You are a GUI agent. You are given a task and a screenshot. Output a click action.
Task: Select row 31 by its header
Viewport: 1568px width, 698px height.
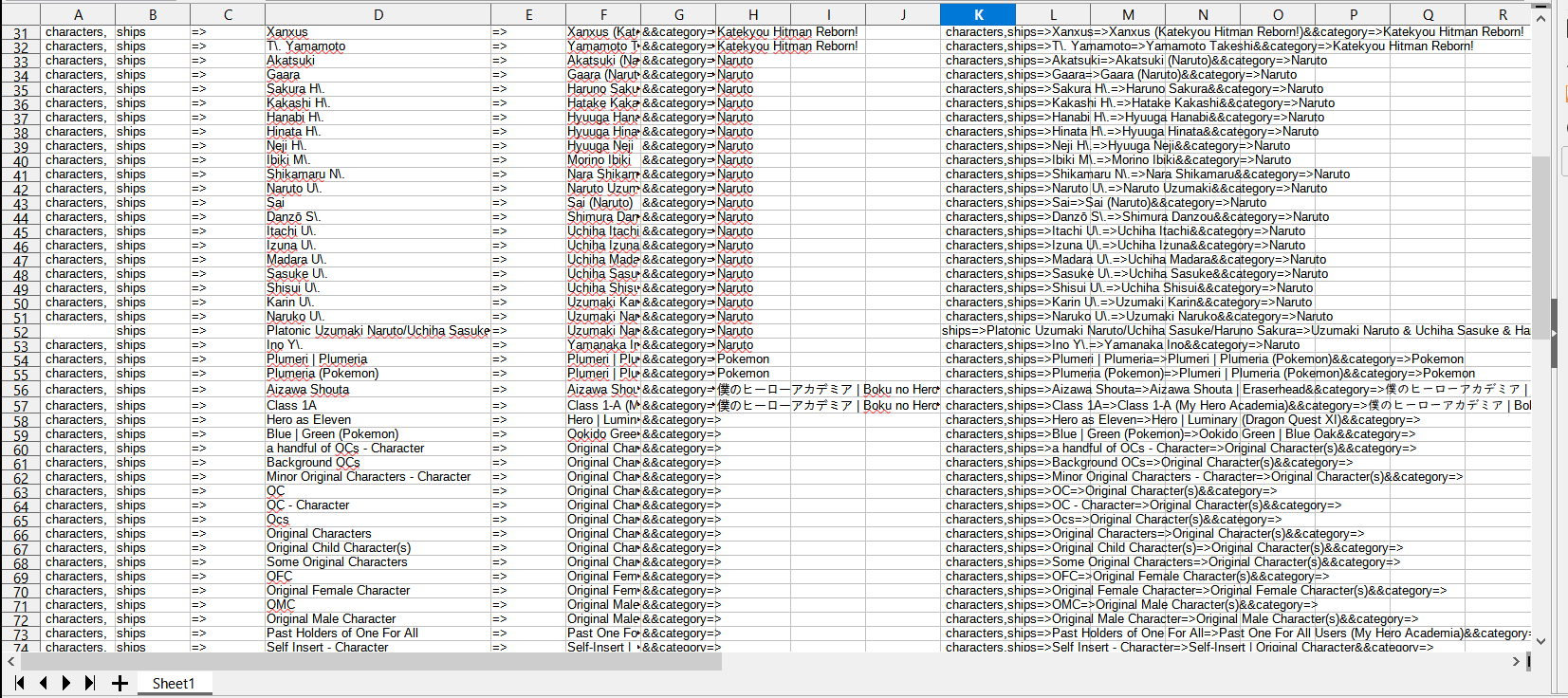(20, 33)
